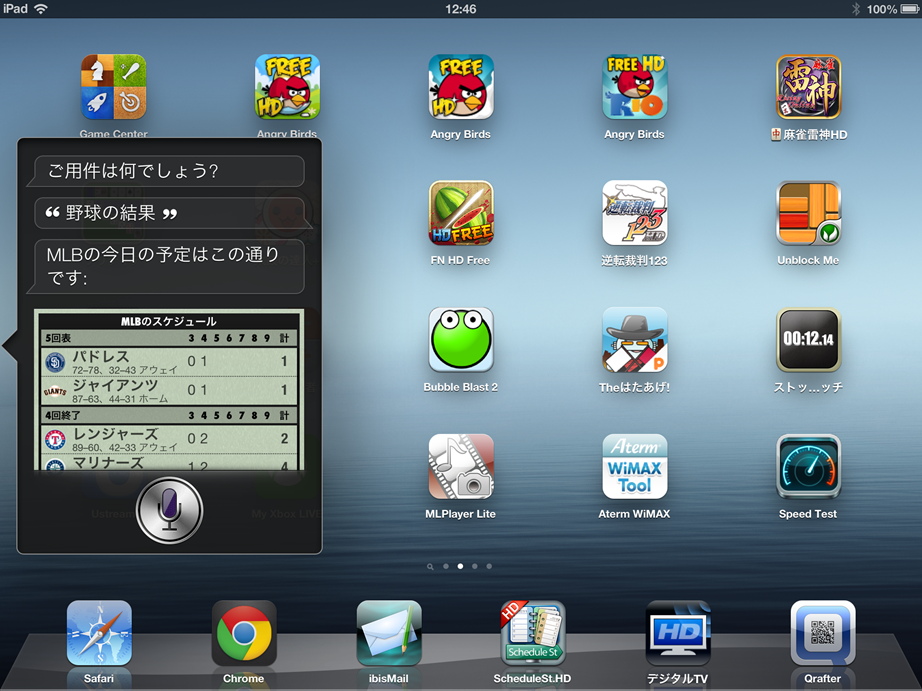Tap the Wi-Fi icon in status bar
This screenshot has height=691, width=922.
(41, 9)
